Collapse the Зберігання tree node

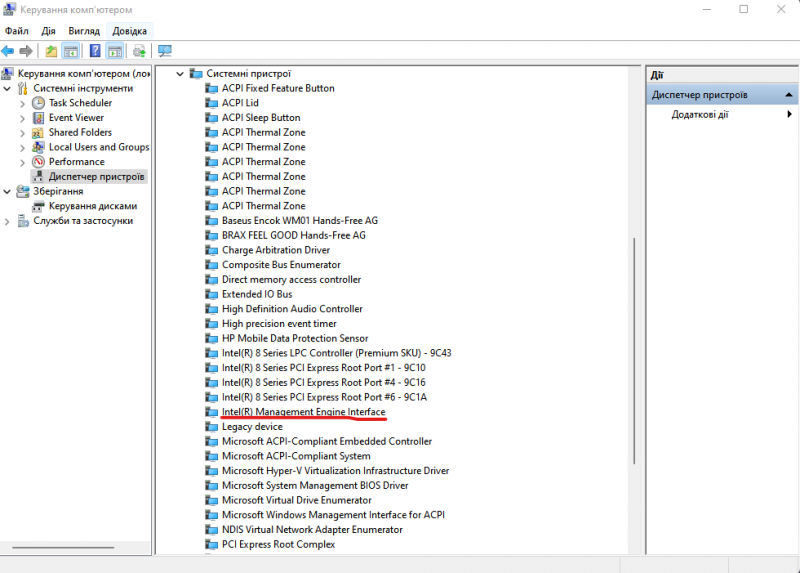[x=8, y=191]
